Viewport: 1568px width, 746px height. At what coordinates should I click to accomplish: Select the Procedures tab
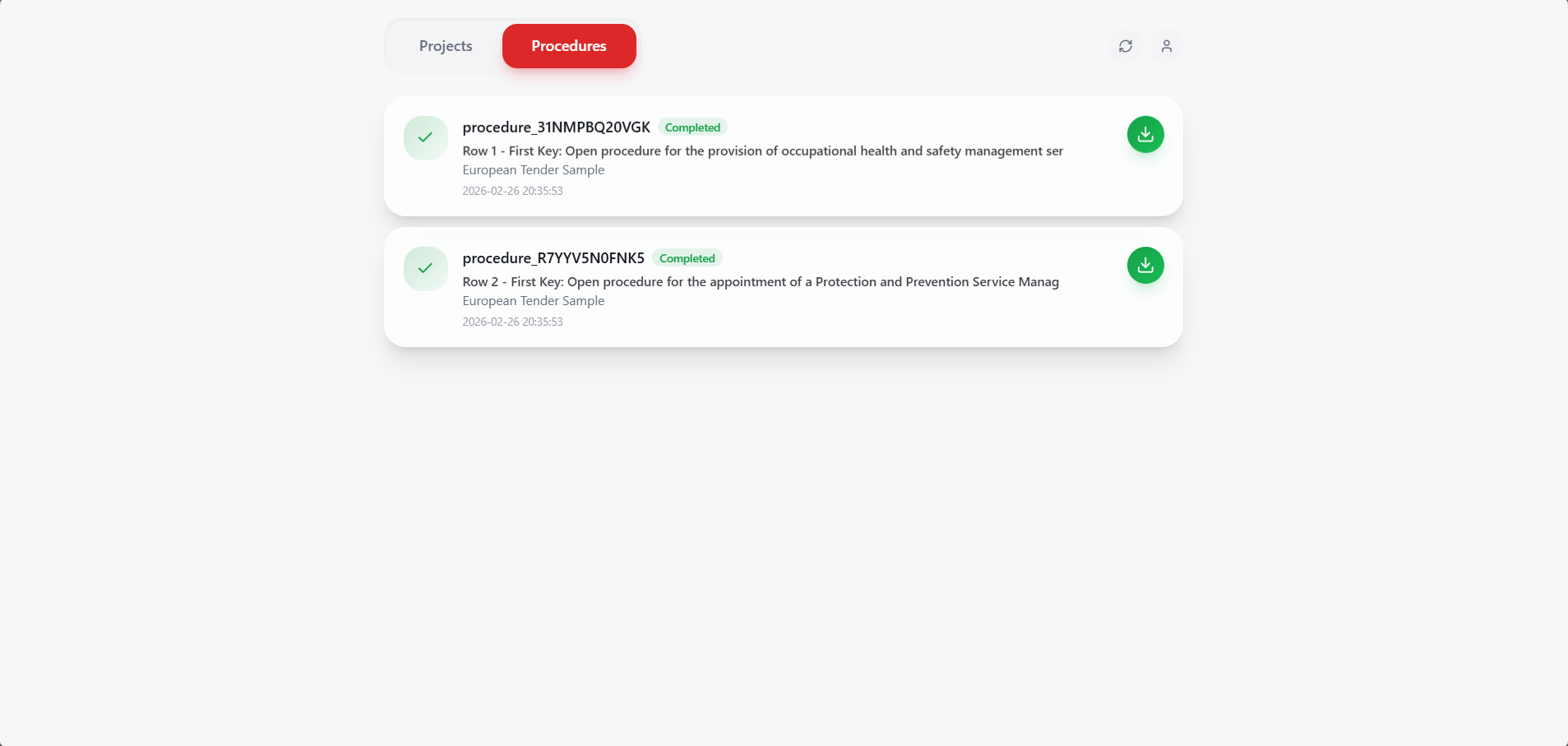coord(568,46)
